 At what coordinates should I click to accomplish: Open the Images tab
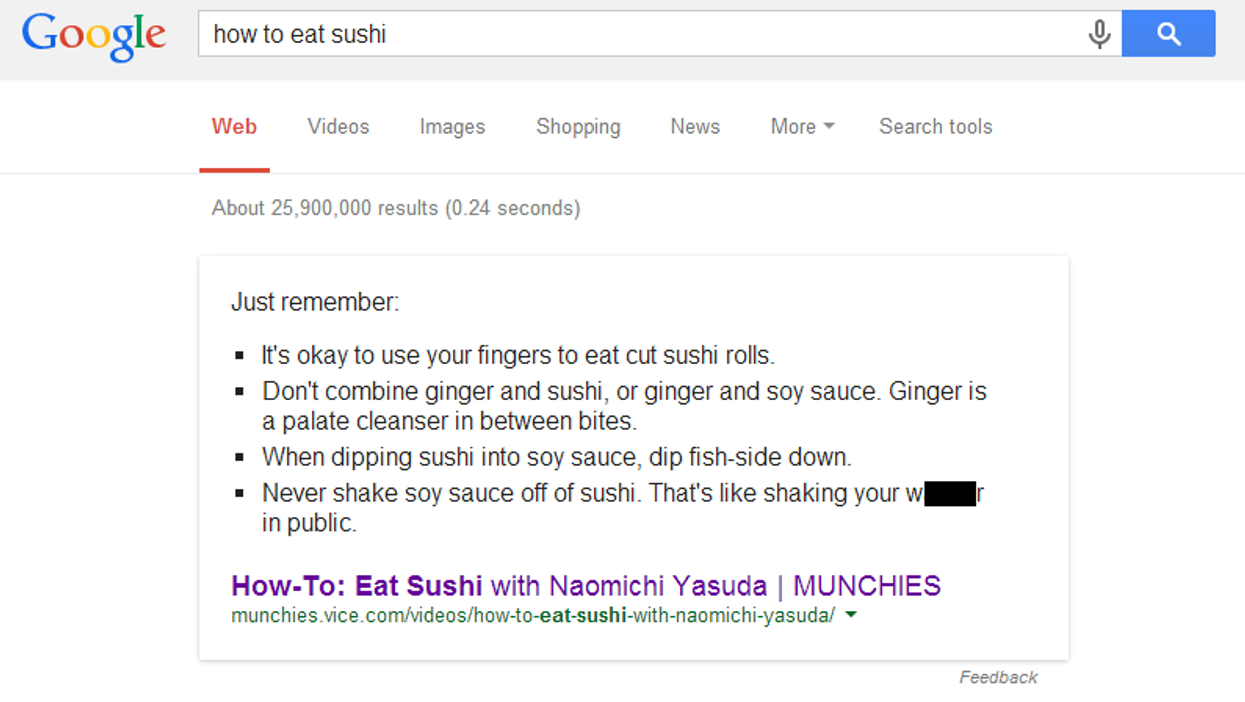point(452,127)
